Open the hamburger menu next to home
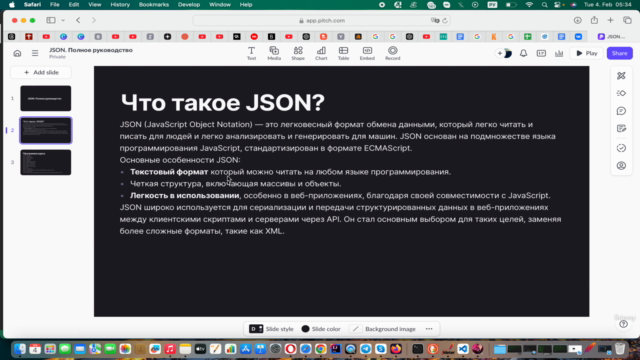 [35, 53]
